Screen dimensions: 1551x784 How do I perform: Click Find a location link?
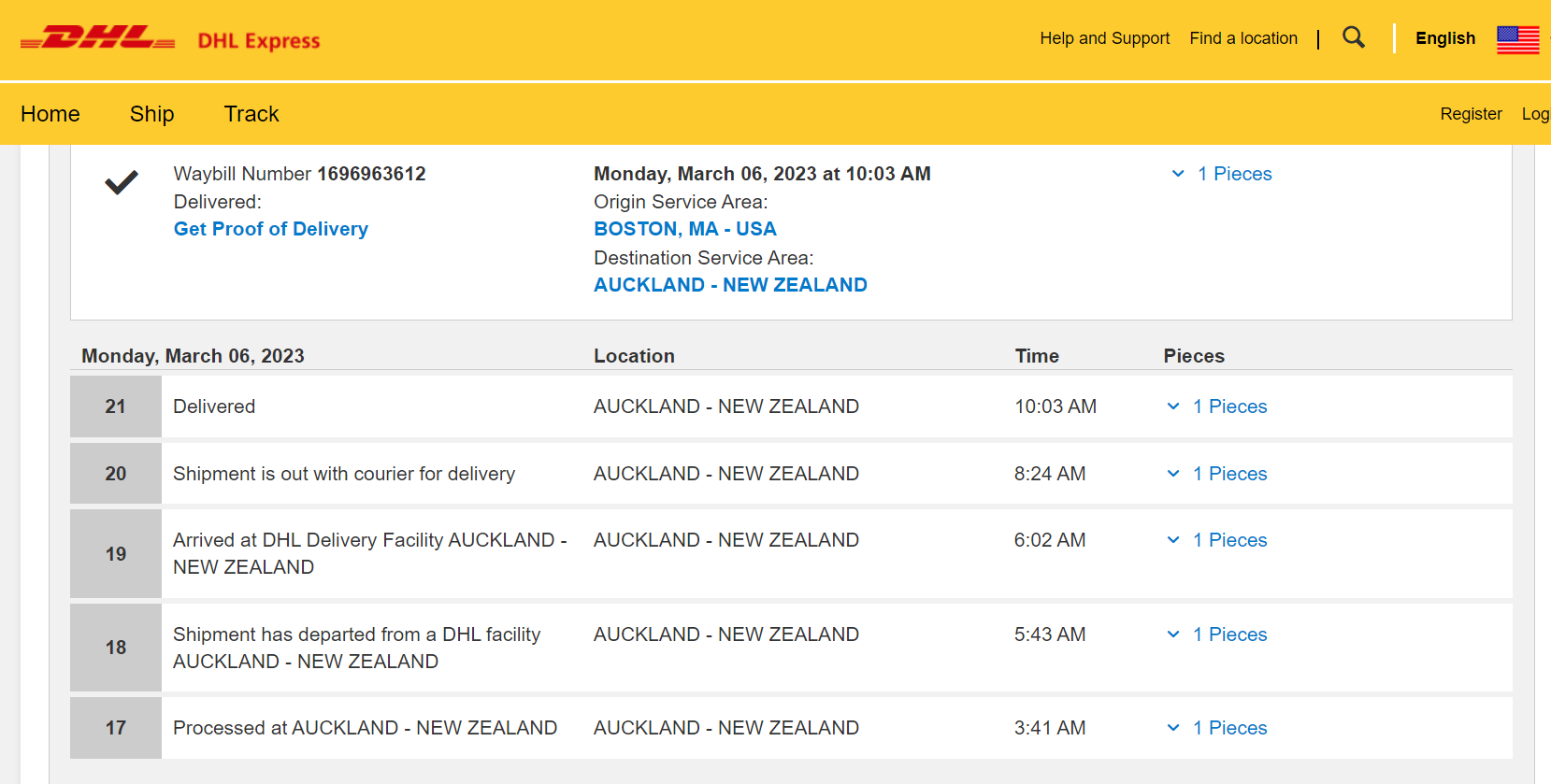pyautogui.click(x=1243, y=38)
